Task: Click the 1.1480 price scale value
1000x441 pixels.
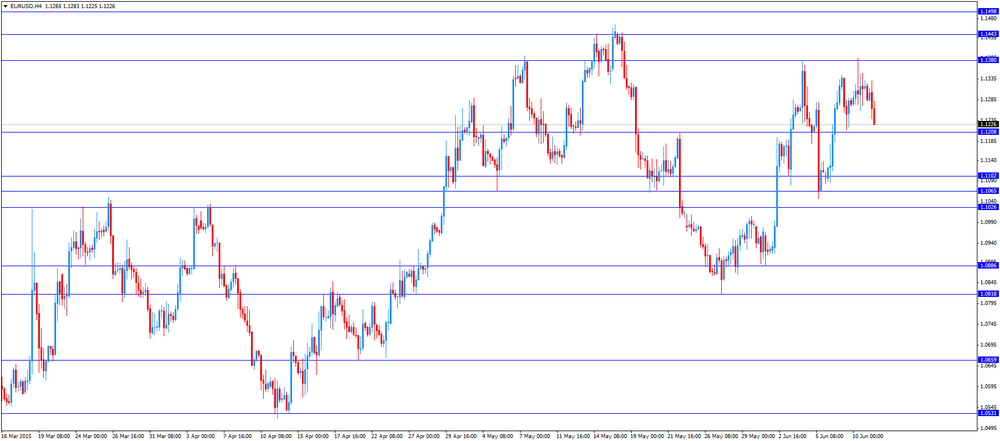Action: 988,19
